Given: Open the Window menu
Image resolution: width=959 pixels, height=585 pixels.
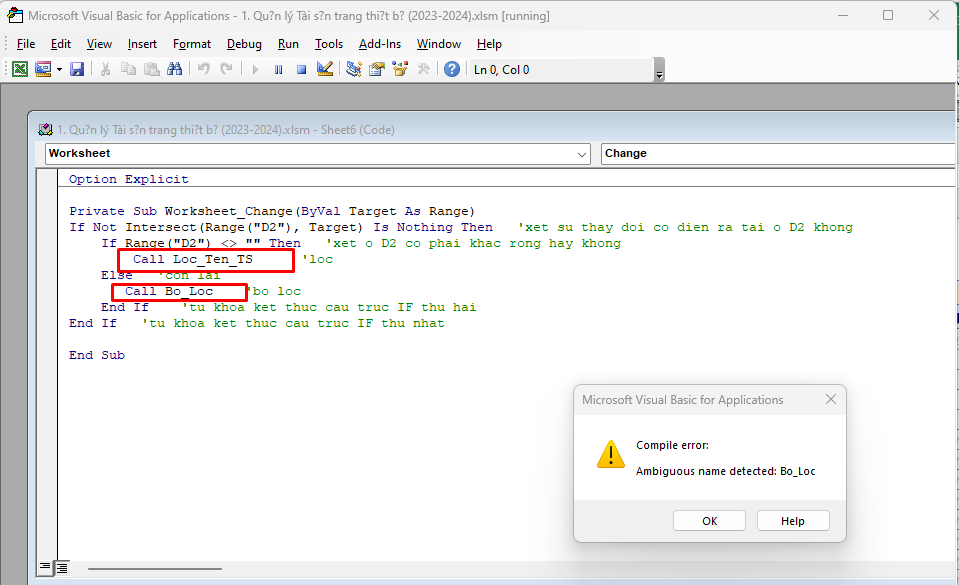Looking at the screenshot, I should pyautogui.click(x=439, y=44).
